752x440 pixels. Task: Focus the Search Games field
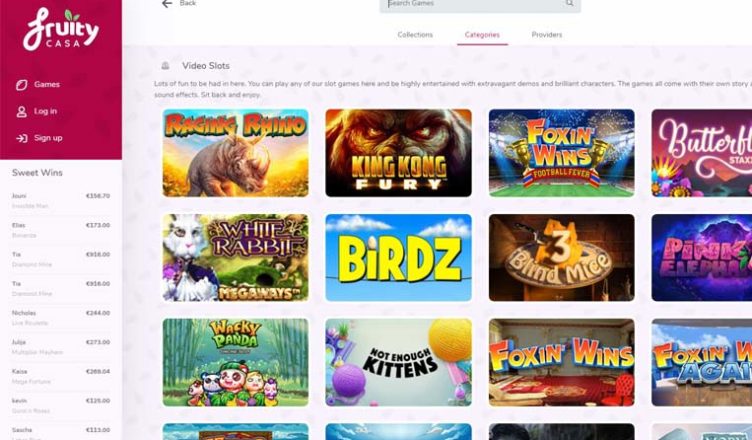click(480, 4)
